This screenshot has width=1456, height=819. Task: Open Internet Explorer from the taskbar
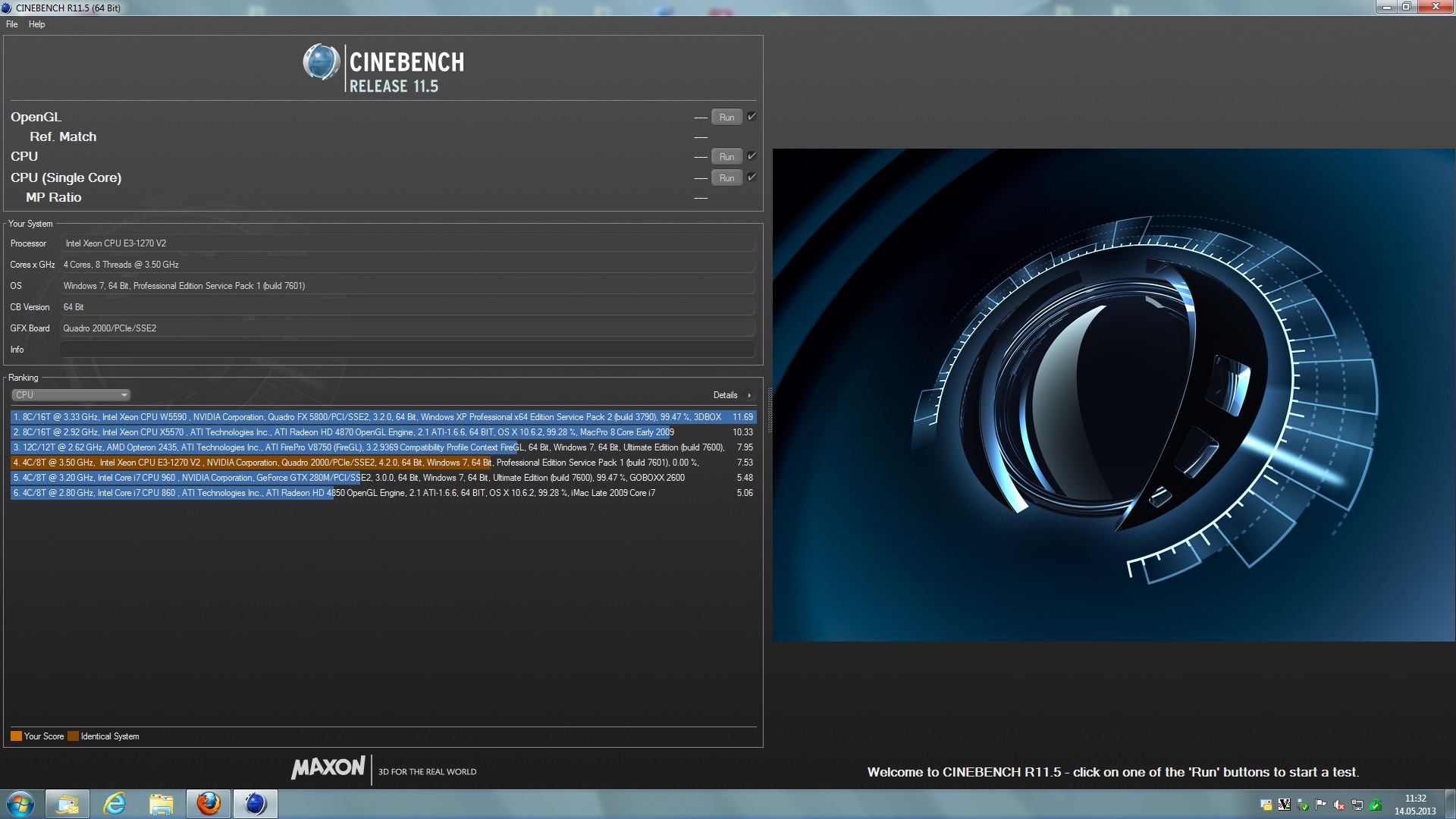point(115,804)
